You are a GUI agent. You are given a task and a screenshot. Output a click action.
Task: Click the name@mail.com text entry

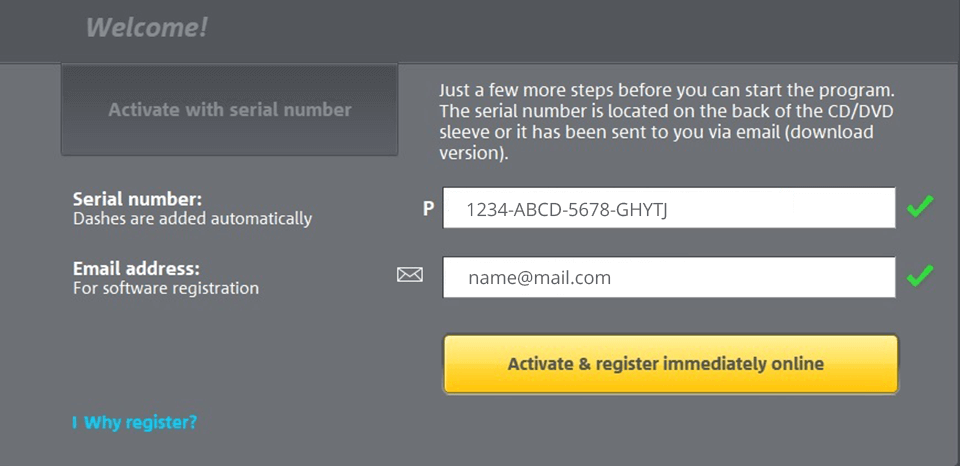coord(539,277)
